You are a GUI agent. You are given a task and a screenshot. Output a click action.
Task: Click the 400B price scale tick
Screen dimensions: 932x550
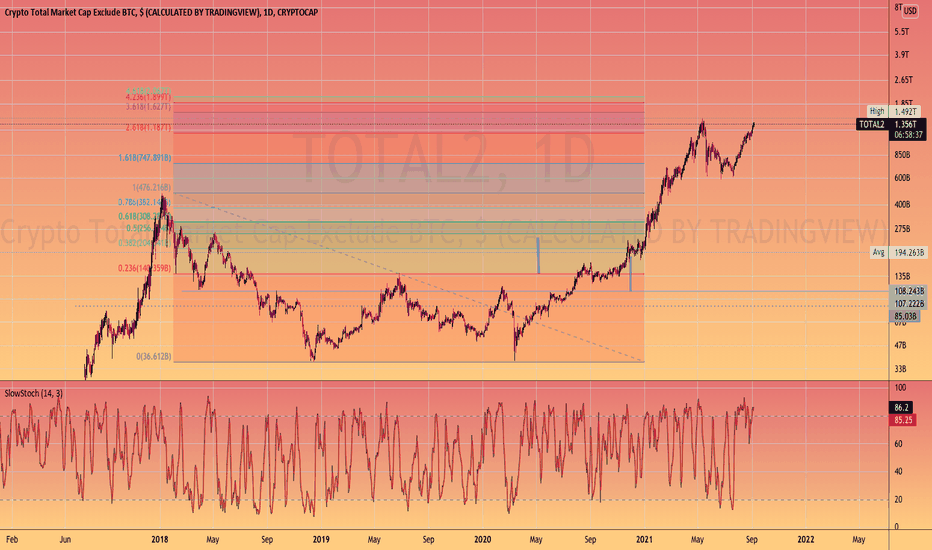pos(902,205)
